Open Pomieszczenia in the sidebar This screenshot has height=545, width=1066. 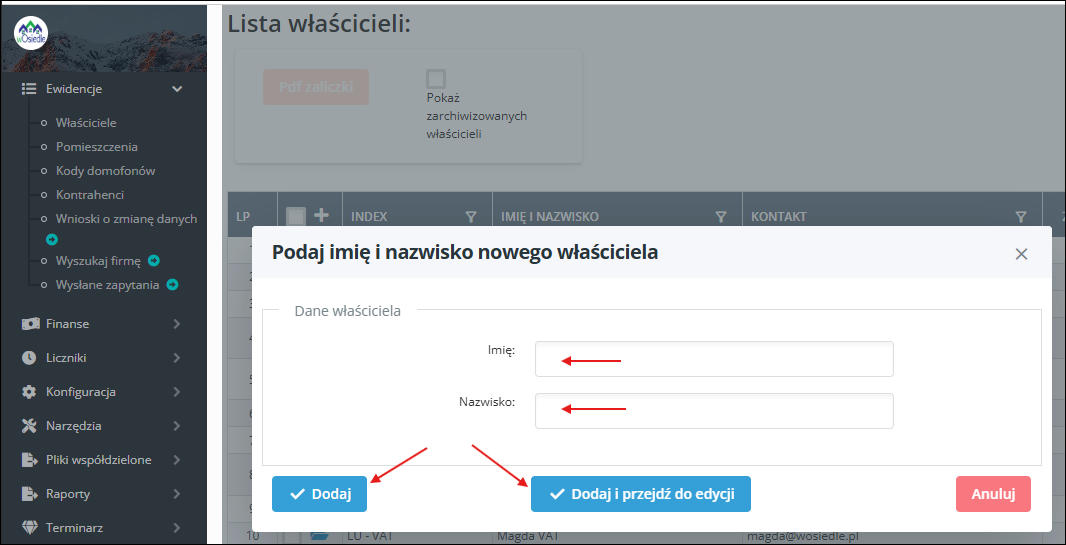tap(97, 147)
